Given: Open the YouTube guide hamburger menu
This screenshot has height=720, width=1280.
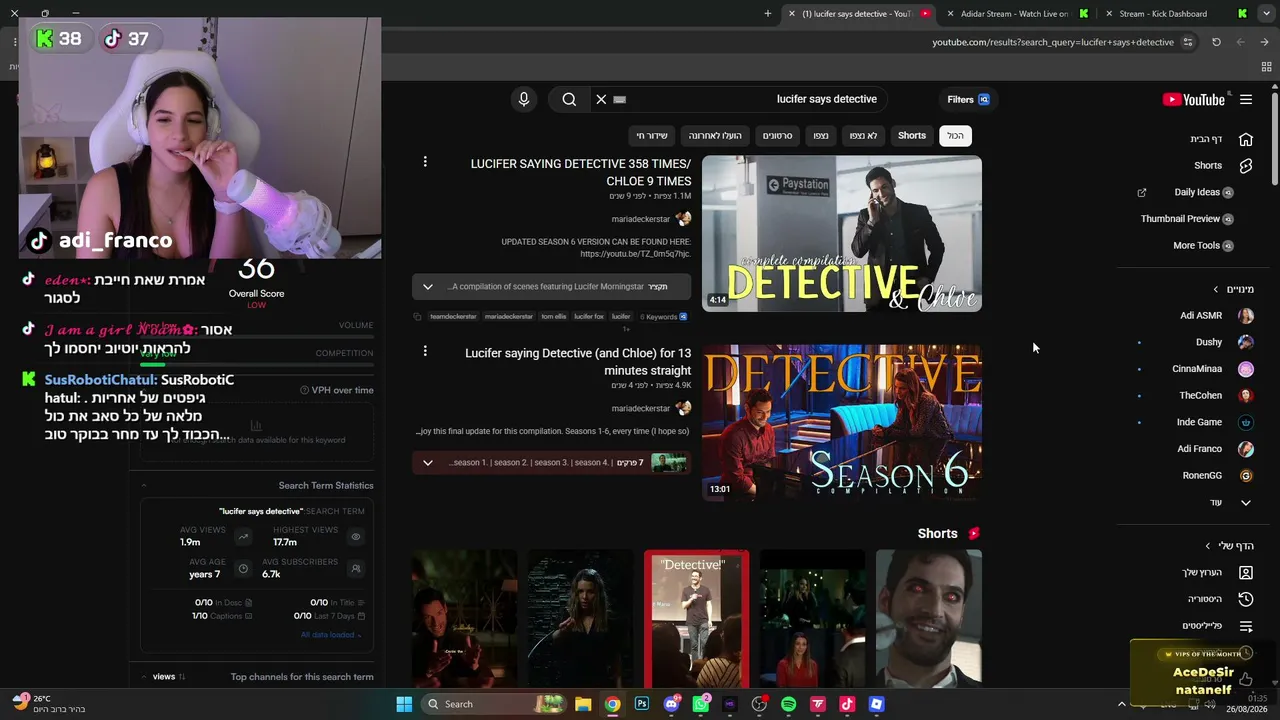Looking at the screenshot, I should pos(1246,99).
